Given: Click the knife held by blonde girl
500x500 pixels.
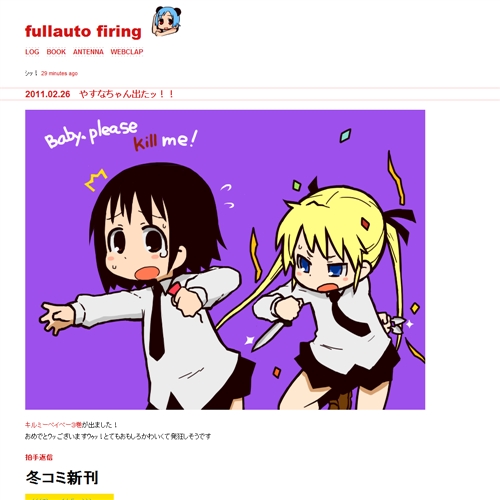Looking at the screenshot, I should (x=270, y=334).
